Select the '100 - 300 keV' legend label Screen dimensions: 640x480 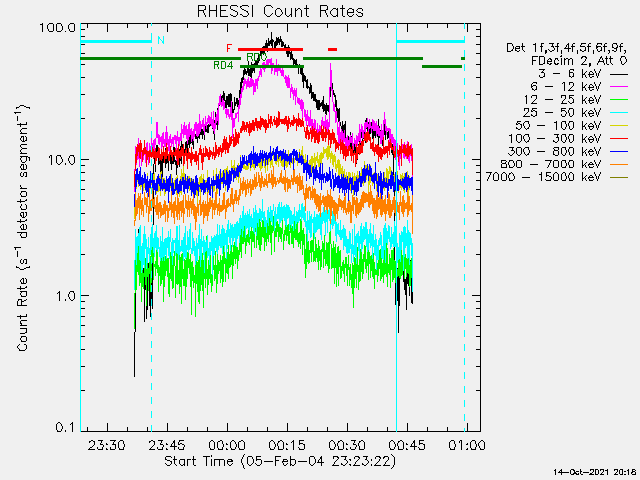coord(554,138)
